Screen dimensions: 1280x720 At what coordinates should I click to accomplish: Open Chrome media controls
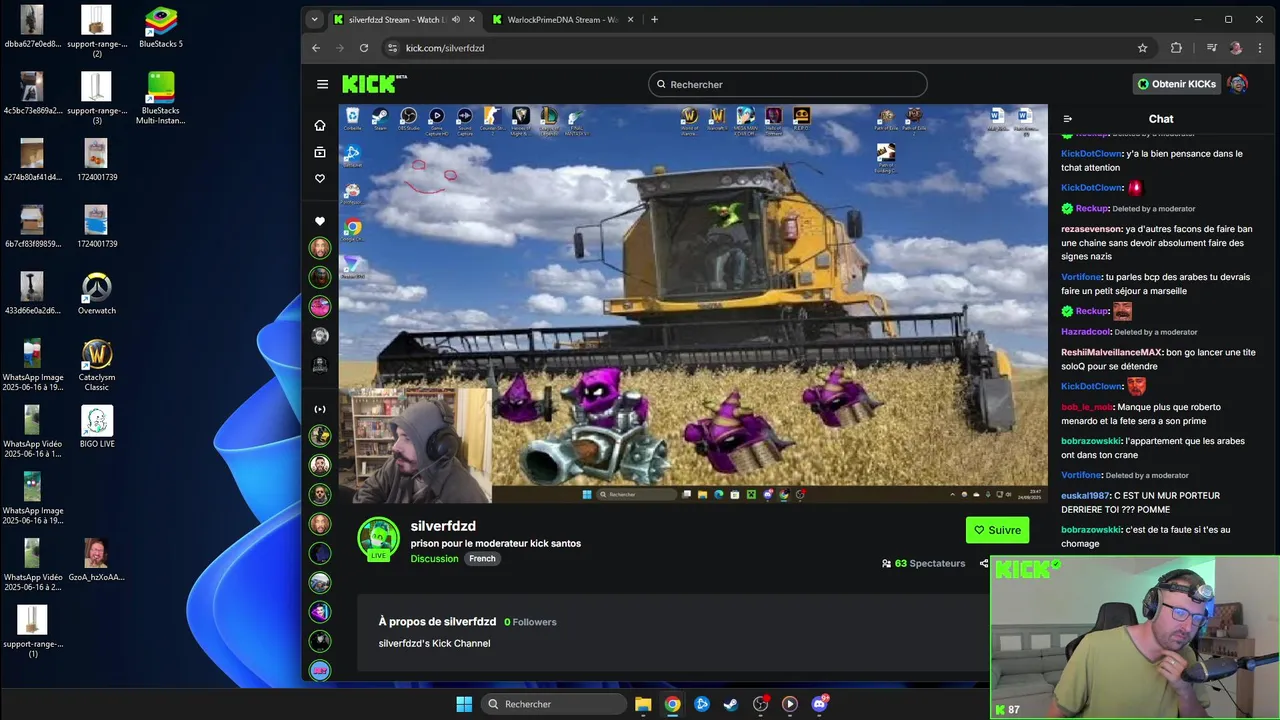[1211, 48]
